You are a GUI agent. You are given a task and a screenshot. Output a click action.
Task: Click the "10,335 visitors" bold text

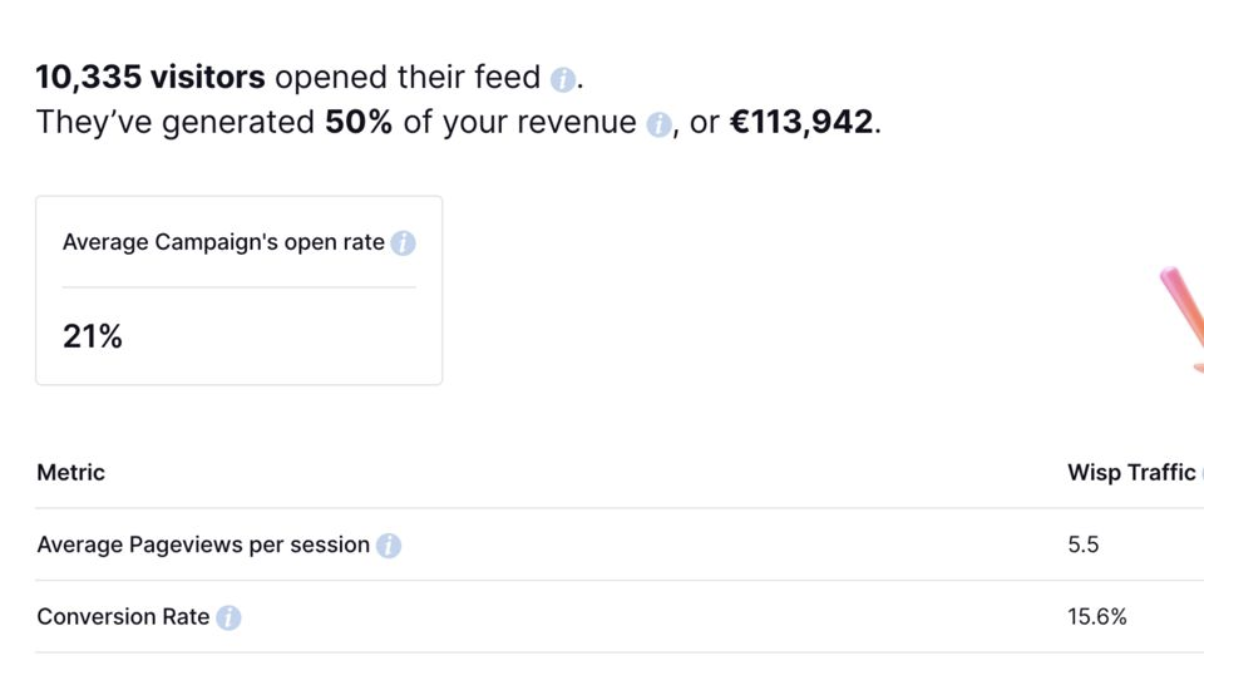coord(150,77)
